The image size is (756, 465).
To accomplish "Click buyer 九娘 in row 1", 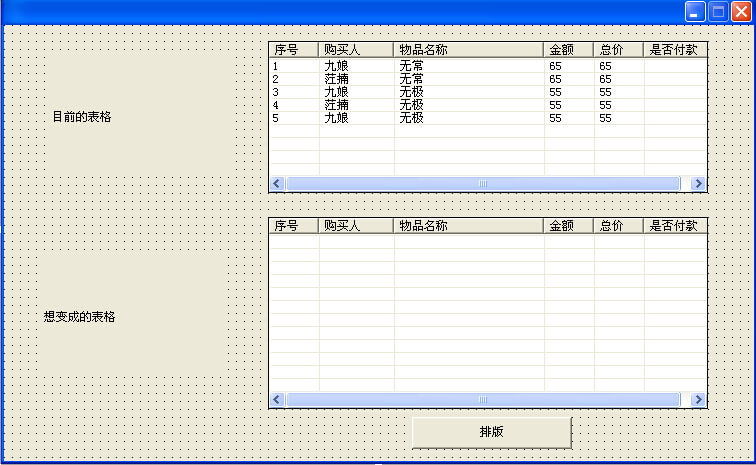I will click(x=336, y=66).
